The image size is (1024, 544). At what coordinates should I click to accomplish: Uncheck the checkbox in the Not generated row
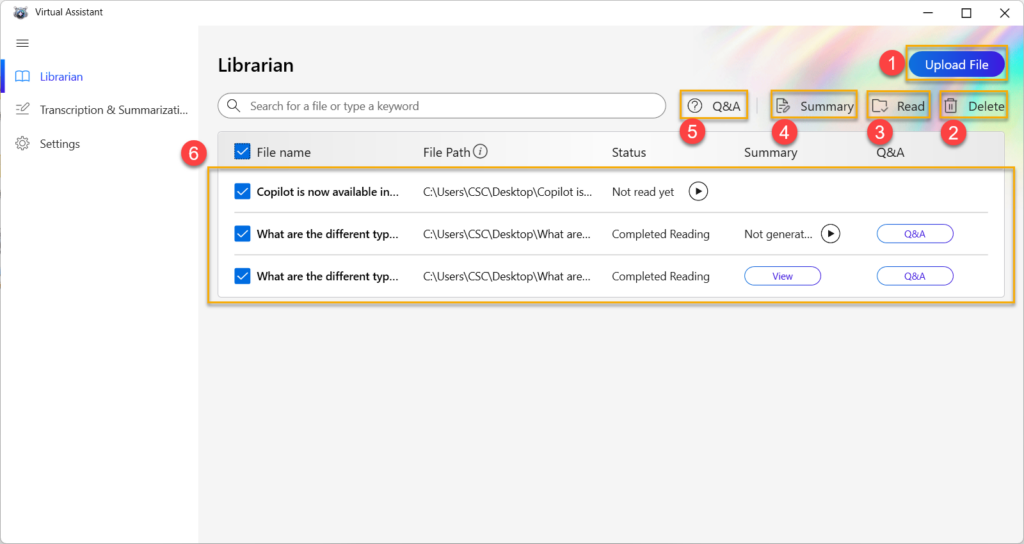242,234
